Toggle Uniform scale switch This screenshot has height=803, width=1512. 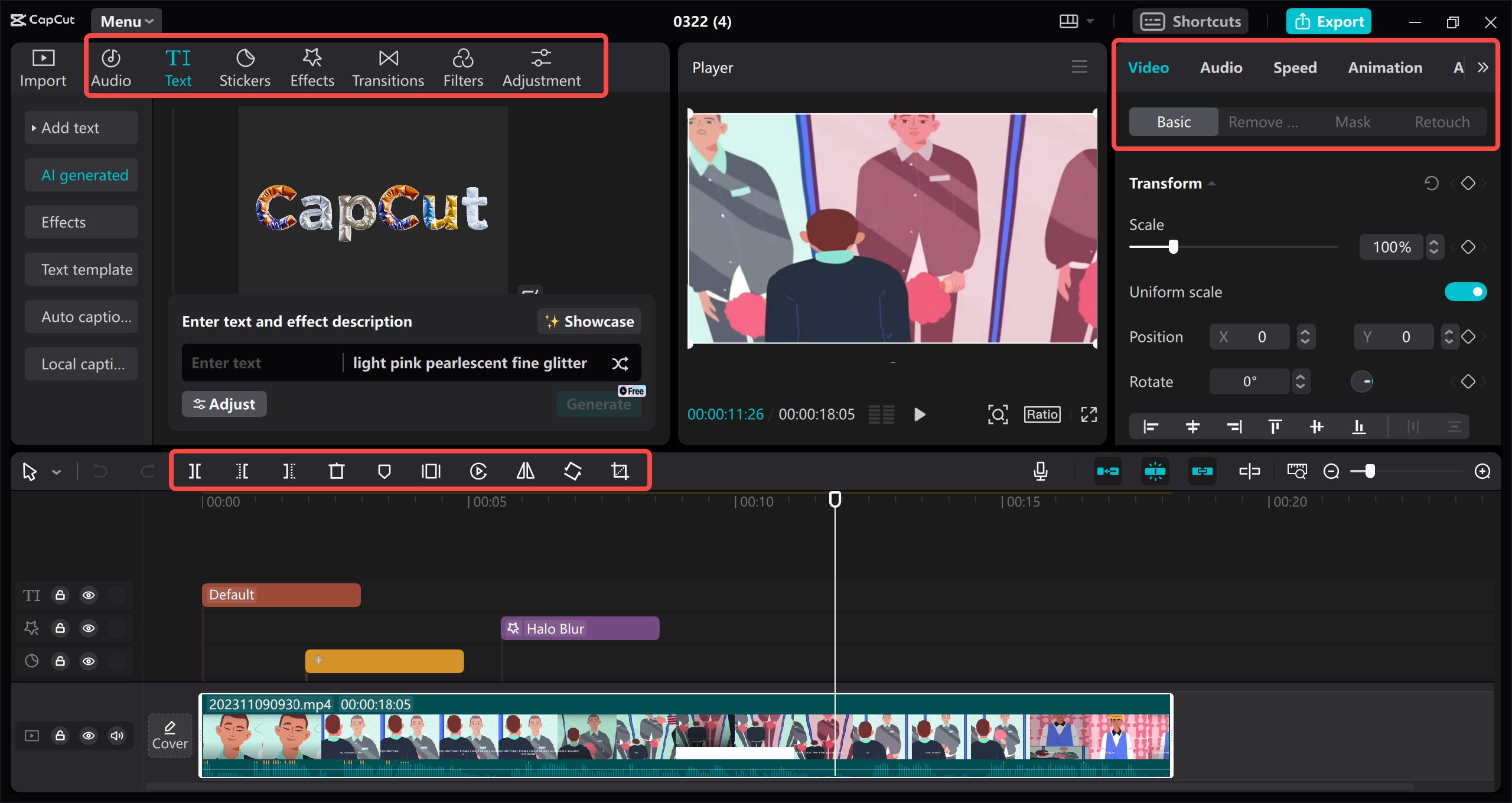point(1465,292)
